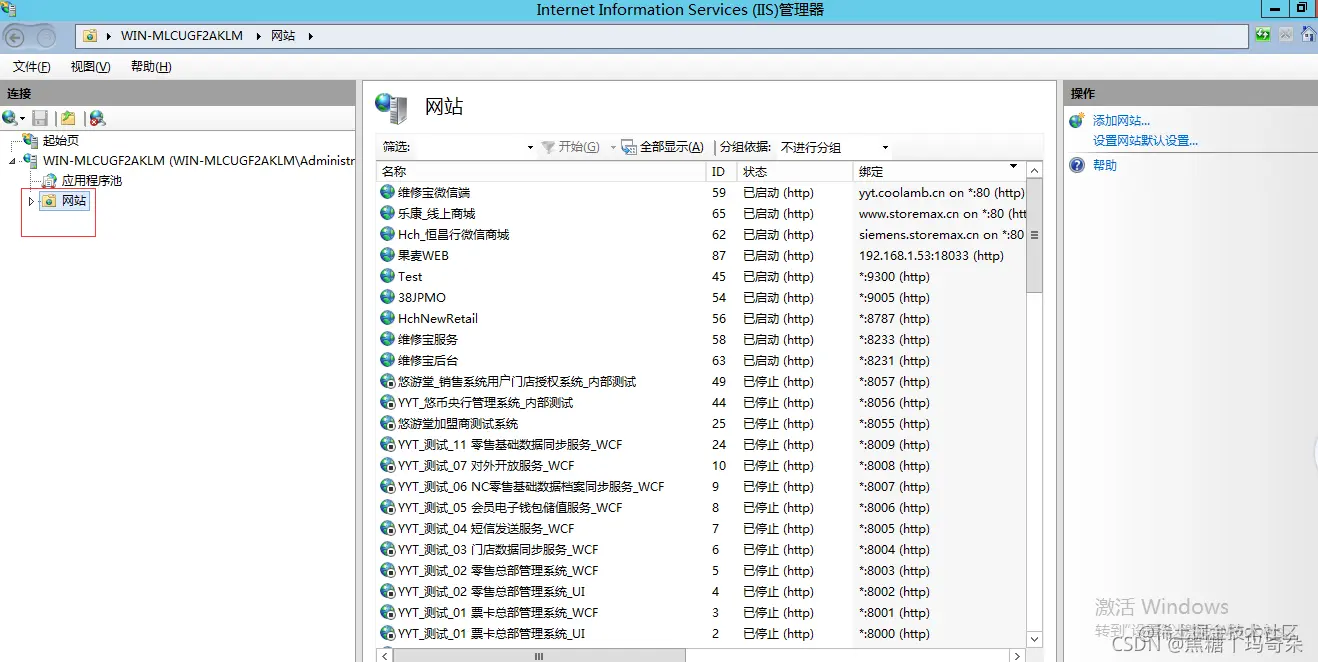Open the 不进行分组 grouping combo box
Image resolution: width=1318 pixels, height=662 pixels.
(x=885, y=147)
